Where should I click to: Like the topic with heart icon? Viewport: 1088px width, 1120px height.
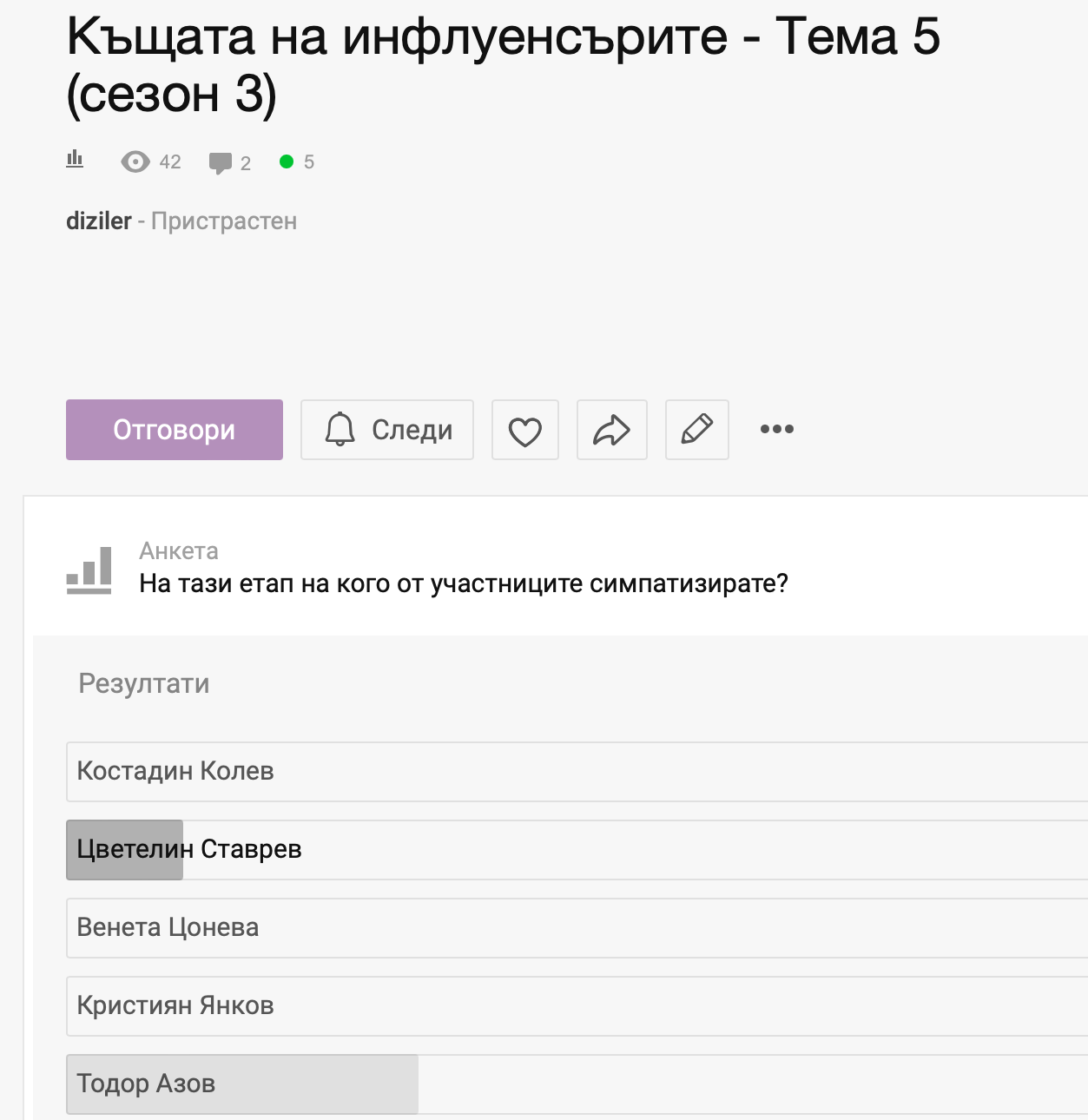(524, 430)
